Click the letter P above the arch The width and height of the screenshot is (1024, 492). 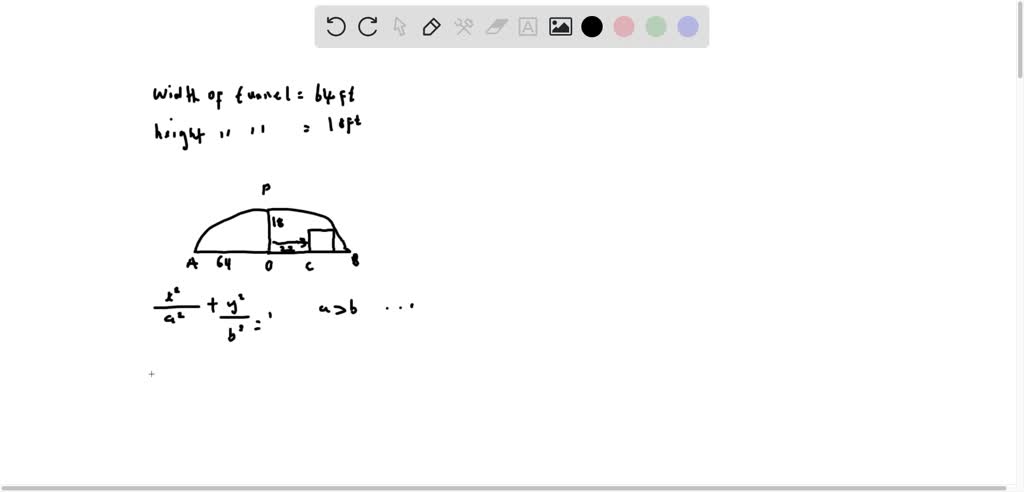tap(266, 189)
